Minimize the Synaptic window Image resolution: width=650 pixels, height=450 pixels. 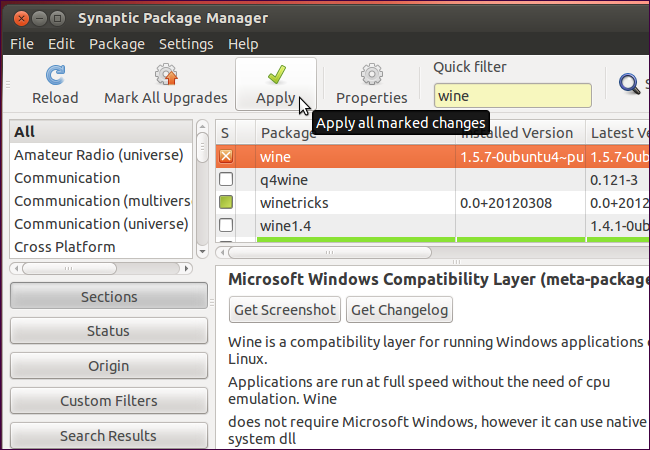pos(39,18)
